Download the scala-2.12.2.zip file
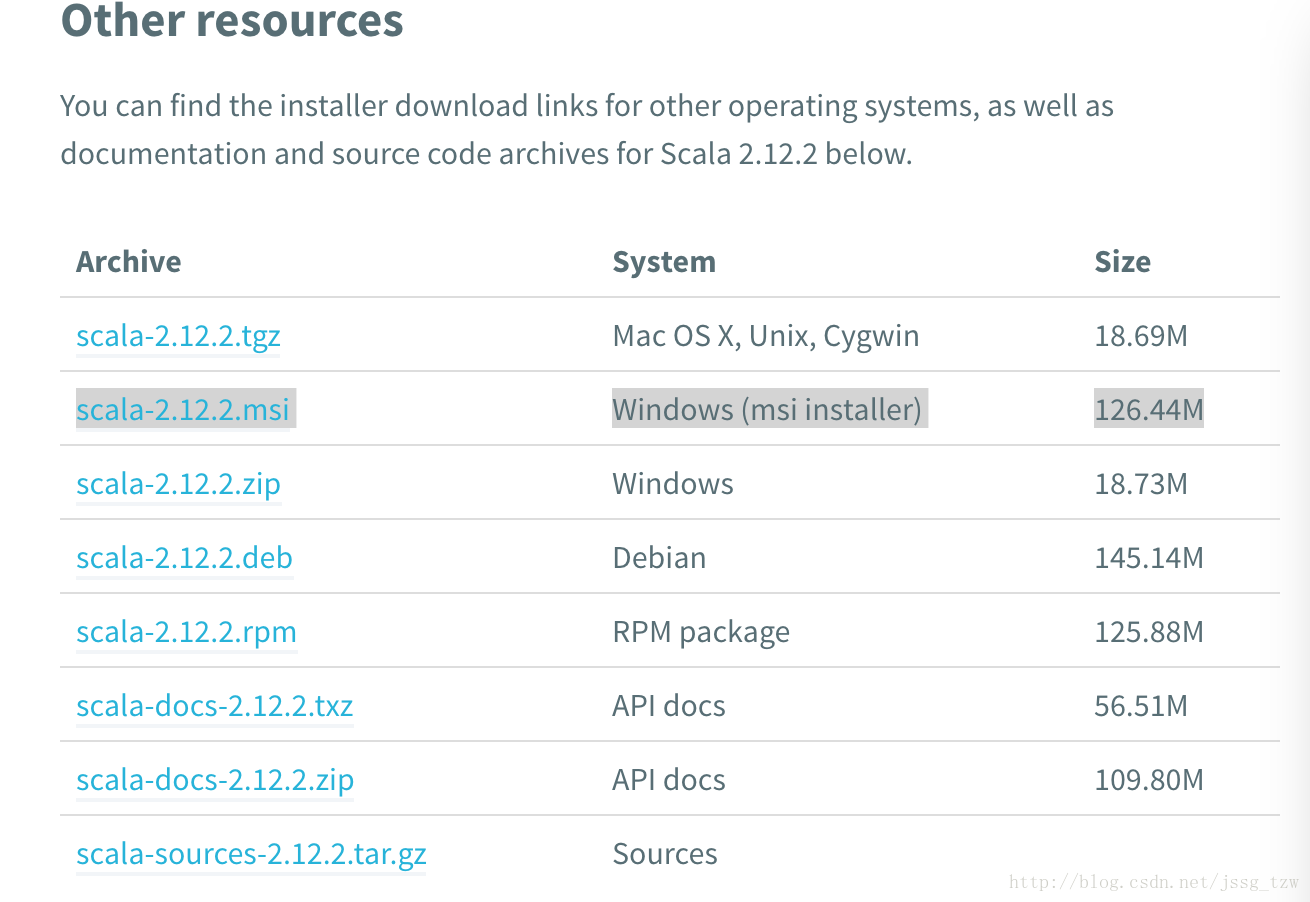 [x=179, y=484]
